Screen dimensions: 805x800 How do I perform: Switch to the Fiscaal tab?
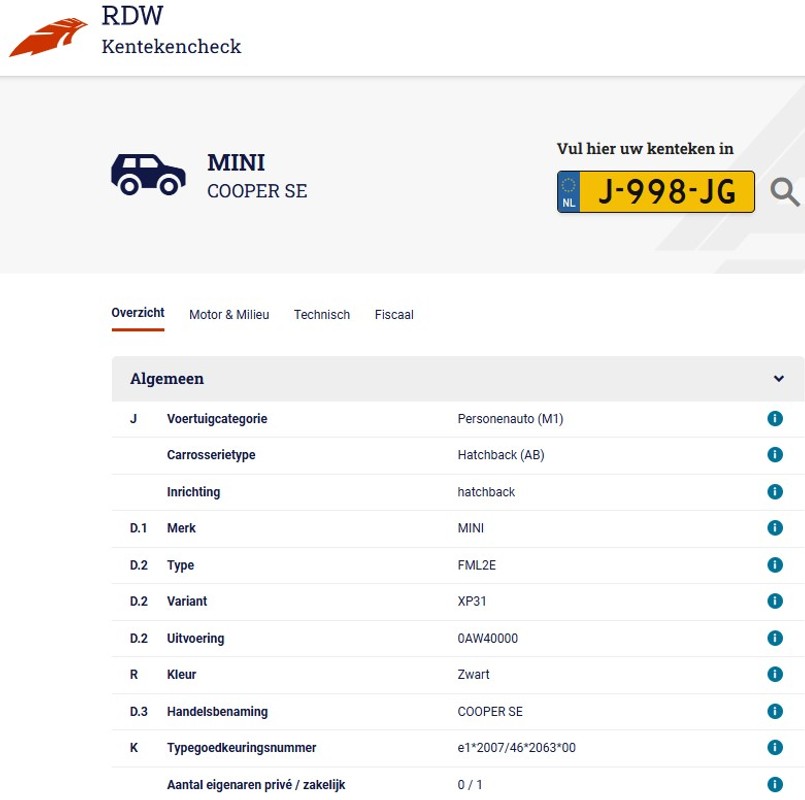(x=394, y=315)
